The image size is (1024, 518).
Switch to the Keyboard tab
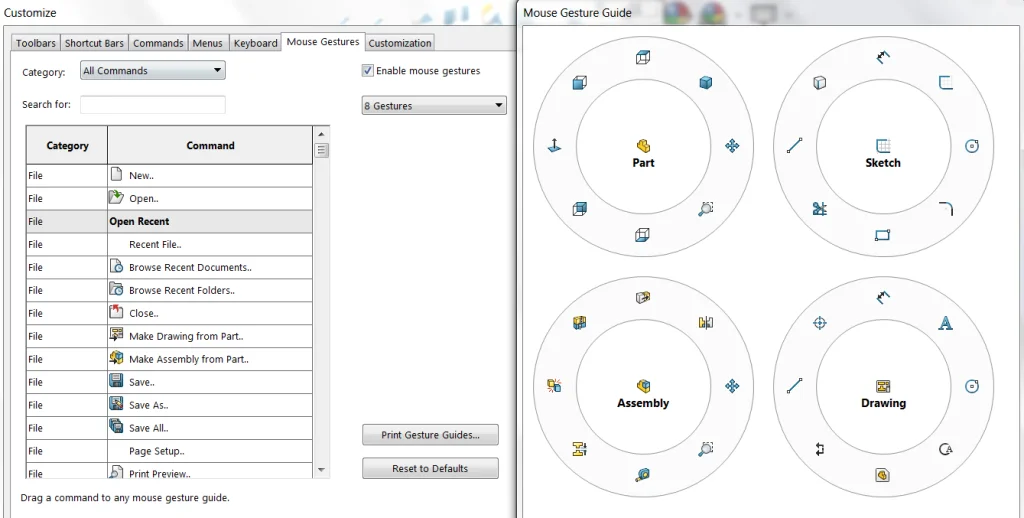tap(255, 43)
